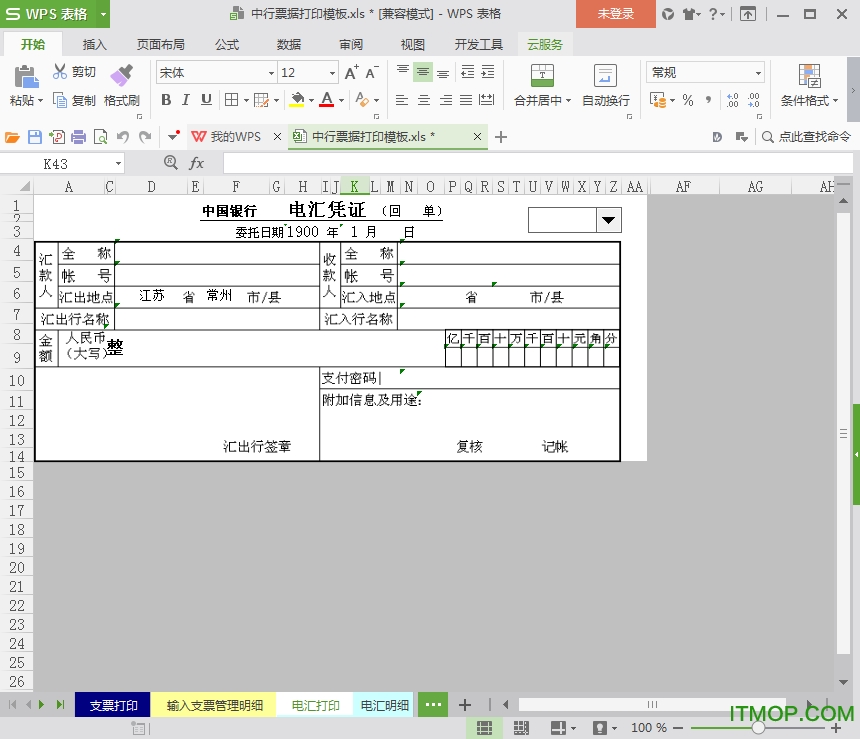Select the Format Painter brush

pyautogui.click(x=122, y=75)
